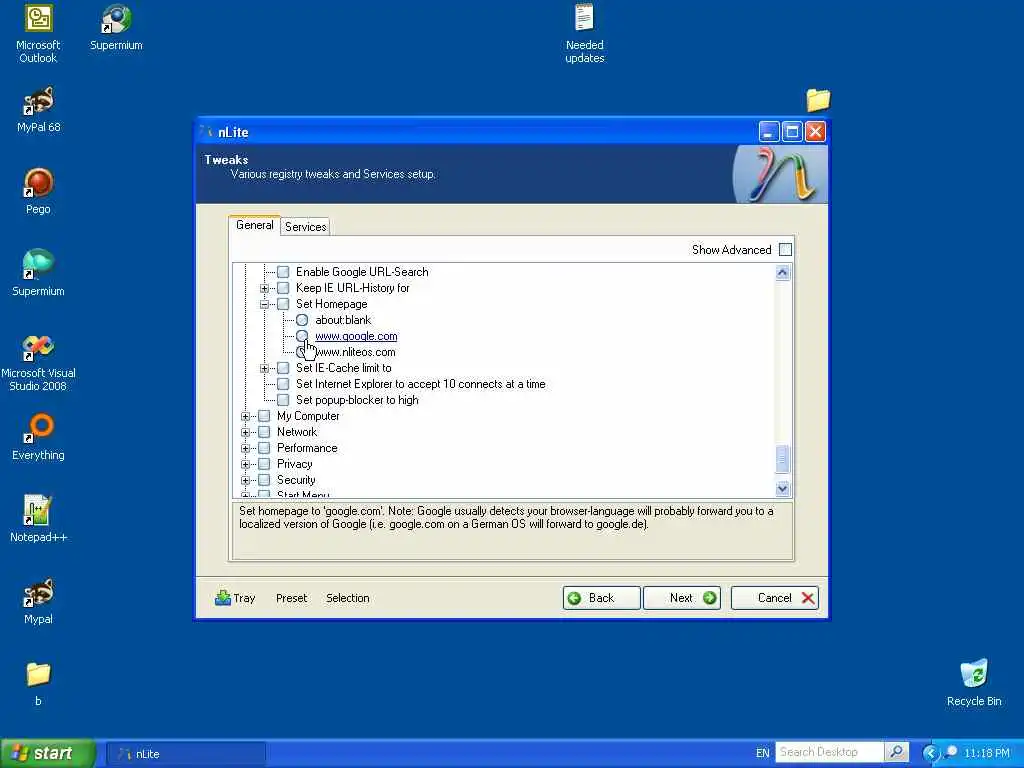This screenshot has height=768, width=1024.
Task: Click the nLite logo in the header
Action: point(780,174)
